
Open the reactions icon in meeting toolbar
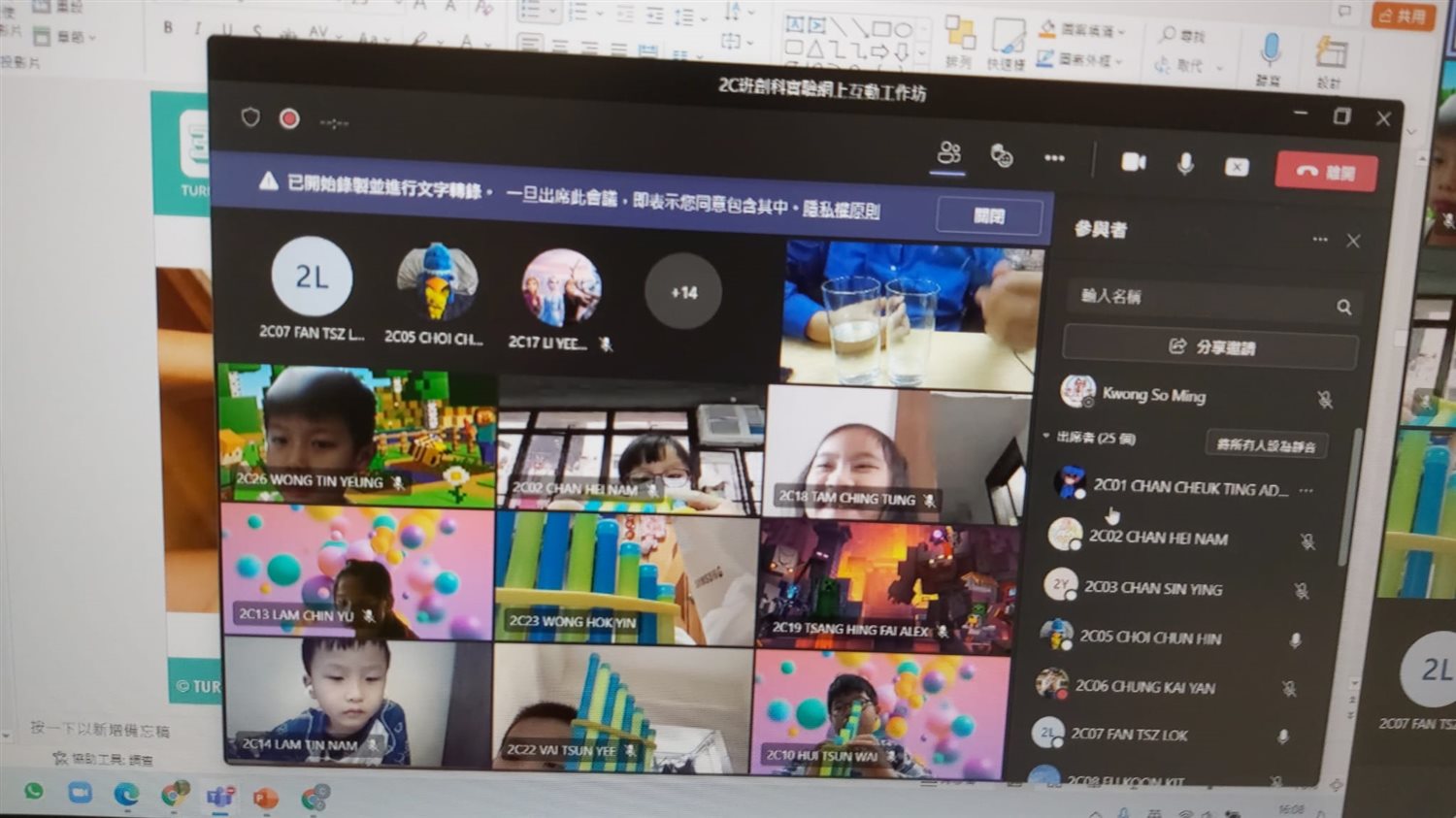tap(1002, 155)
